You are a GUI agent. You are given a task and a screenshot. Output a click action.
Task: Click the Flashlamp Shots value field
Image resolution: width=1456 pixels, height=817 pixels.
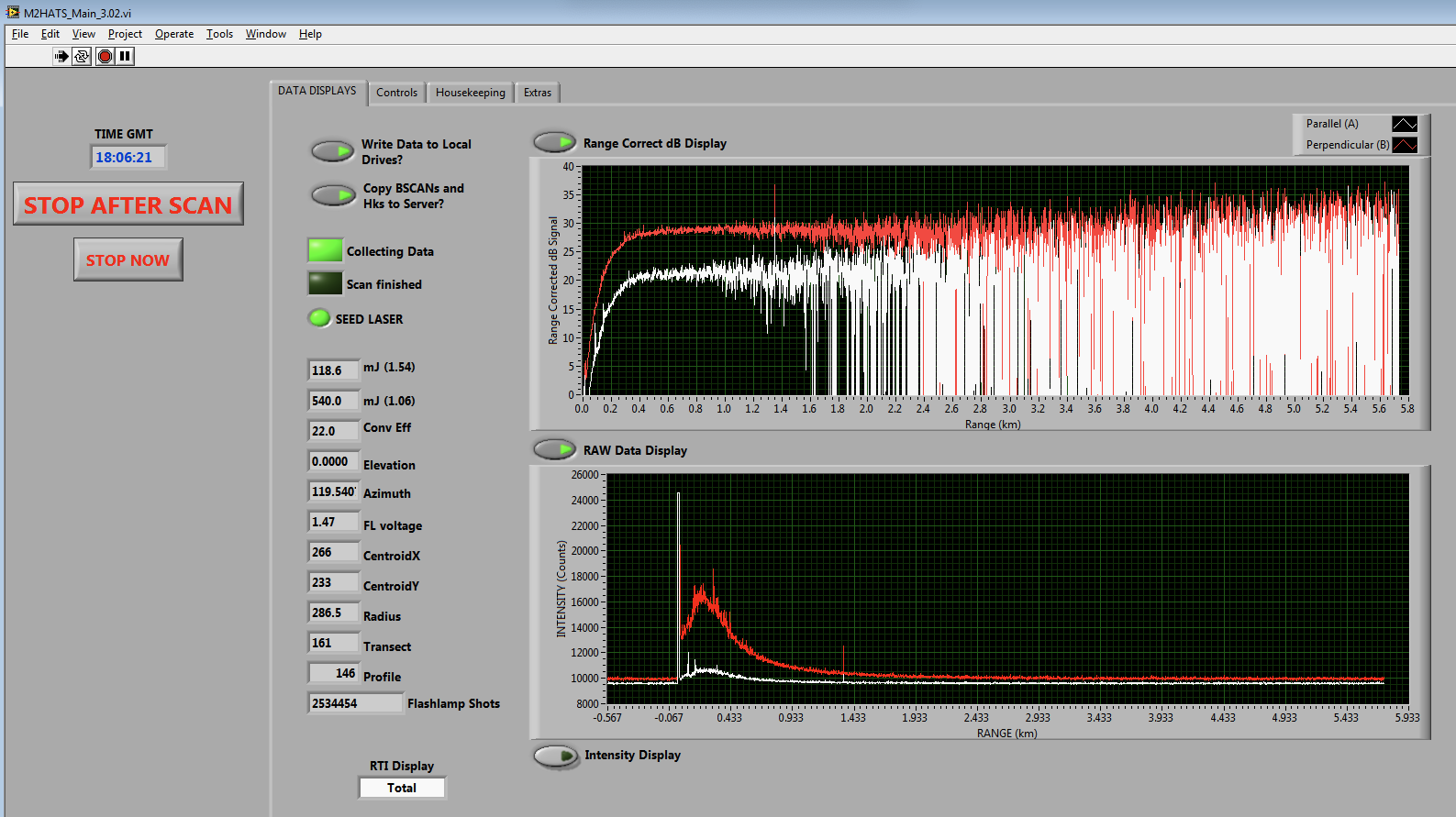tap(354, 703)
